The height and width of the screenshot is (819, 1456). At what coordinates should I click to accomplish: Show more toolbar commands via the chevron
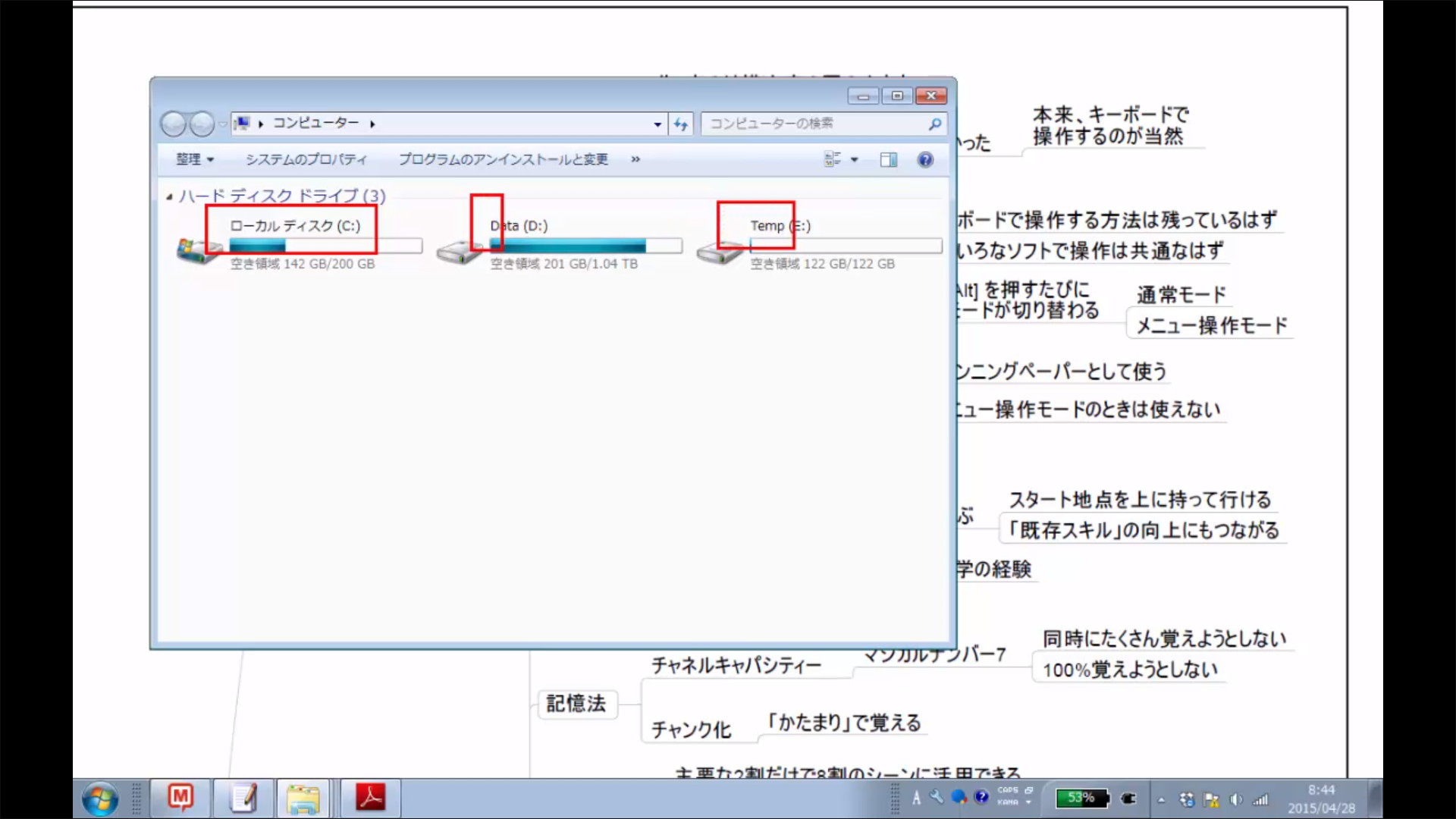coord(635,159)
